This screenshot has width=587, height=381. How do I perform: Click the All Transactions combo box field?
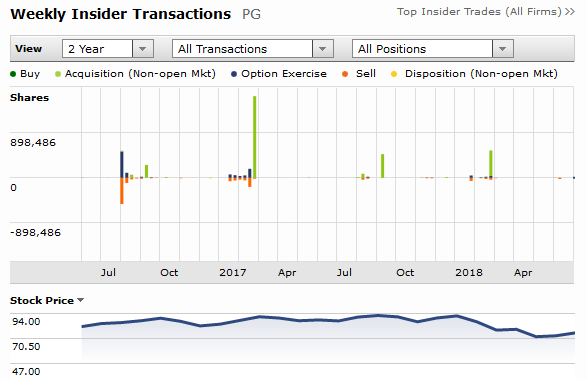[x=253, y=49]
